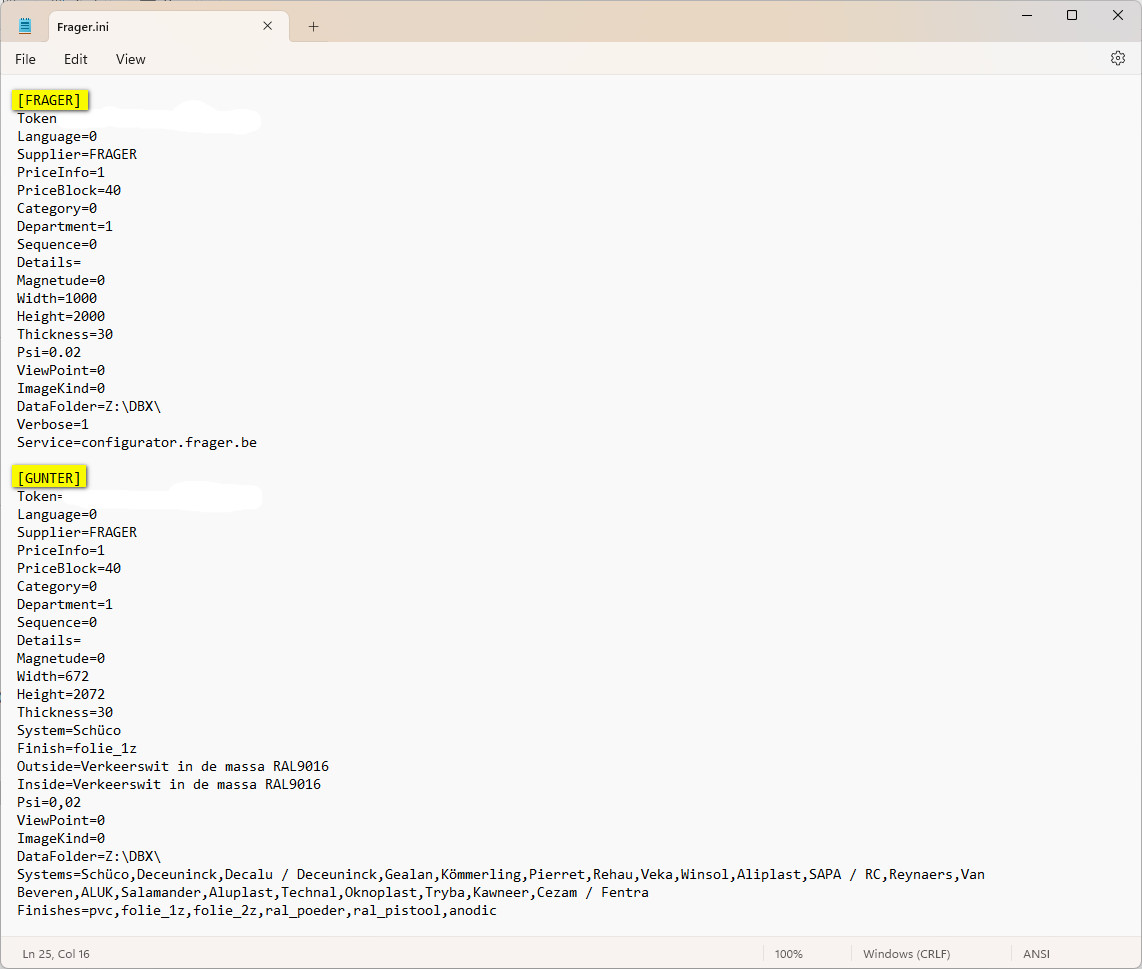1142x969 pixels.
Task: Click the Thickness=30 line under FRAGER section
Action: [65, 334]
